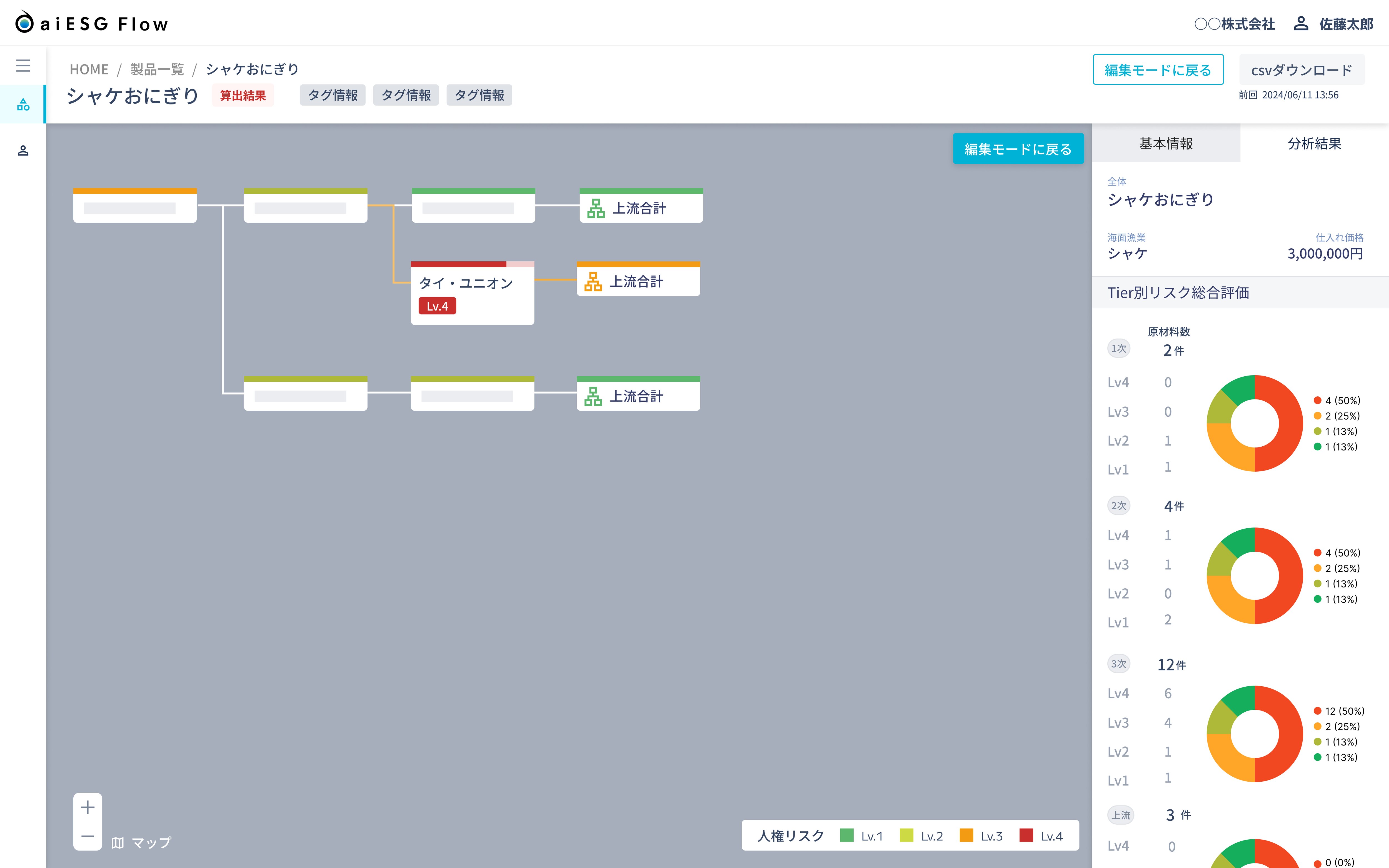Open the hamburger navigation menu
Screen dimensions: 1389x868
pyautogui.click(x=23, y=66)
